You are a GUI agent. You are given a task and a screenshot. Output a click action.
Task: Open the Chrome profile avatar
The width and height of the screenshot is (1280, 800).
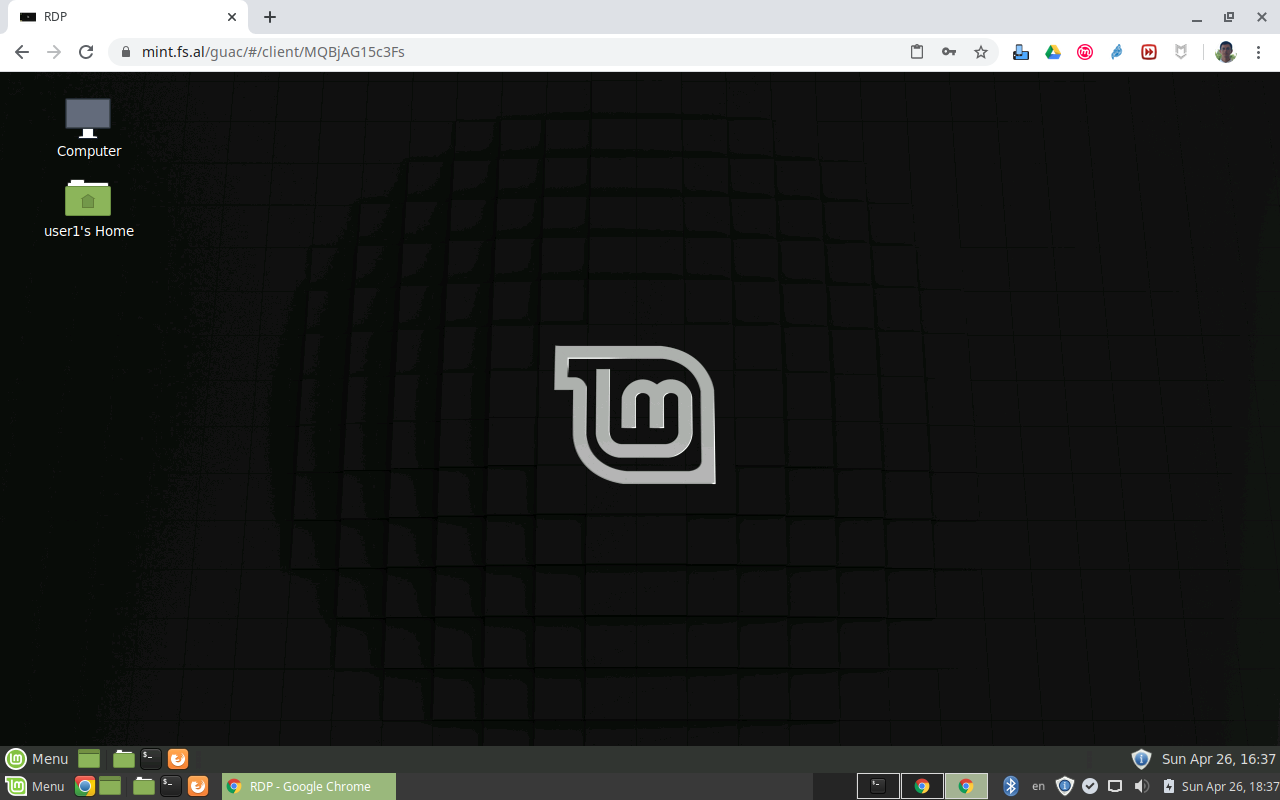pyautogui.click(x=1226, y=52)
